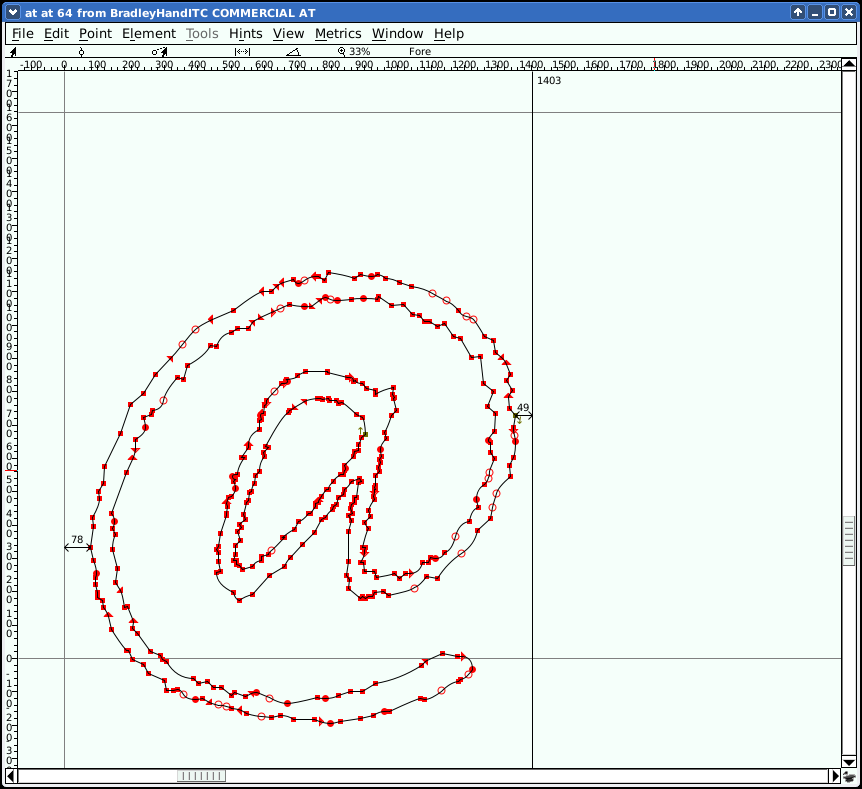Click the pointer position icon in info bar
This screenshot has width=862, height=789.
point(13,51)
